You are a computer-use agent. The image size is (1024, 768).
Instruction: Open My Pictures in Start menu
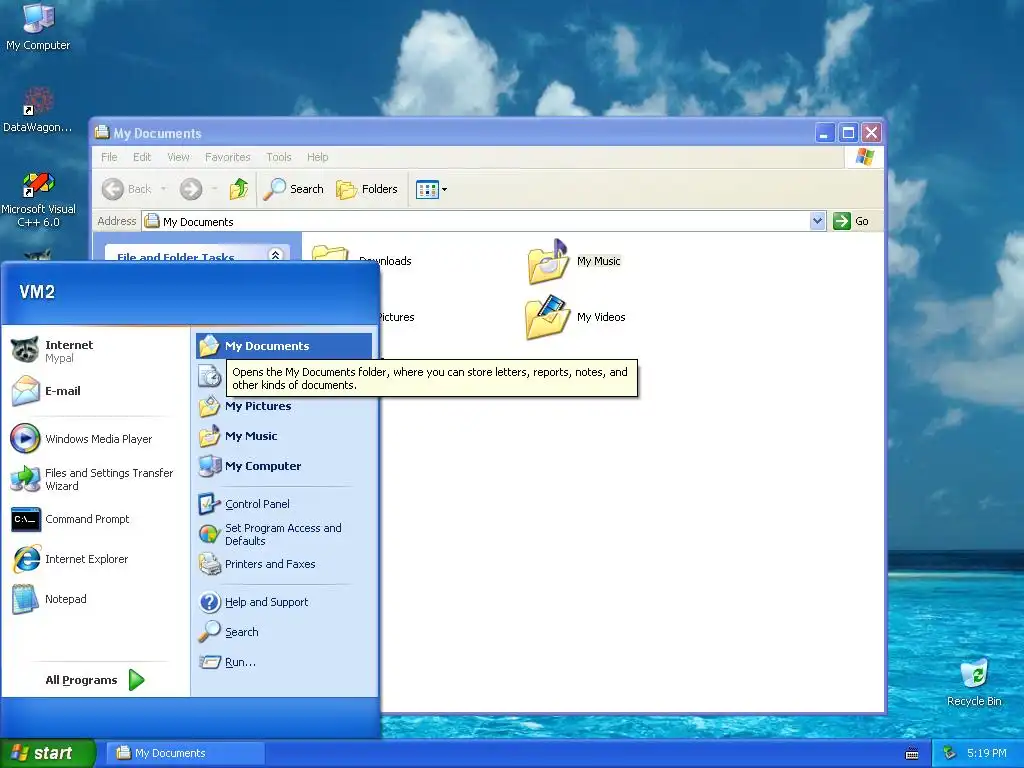(283, 406)
